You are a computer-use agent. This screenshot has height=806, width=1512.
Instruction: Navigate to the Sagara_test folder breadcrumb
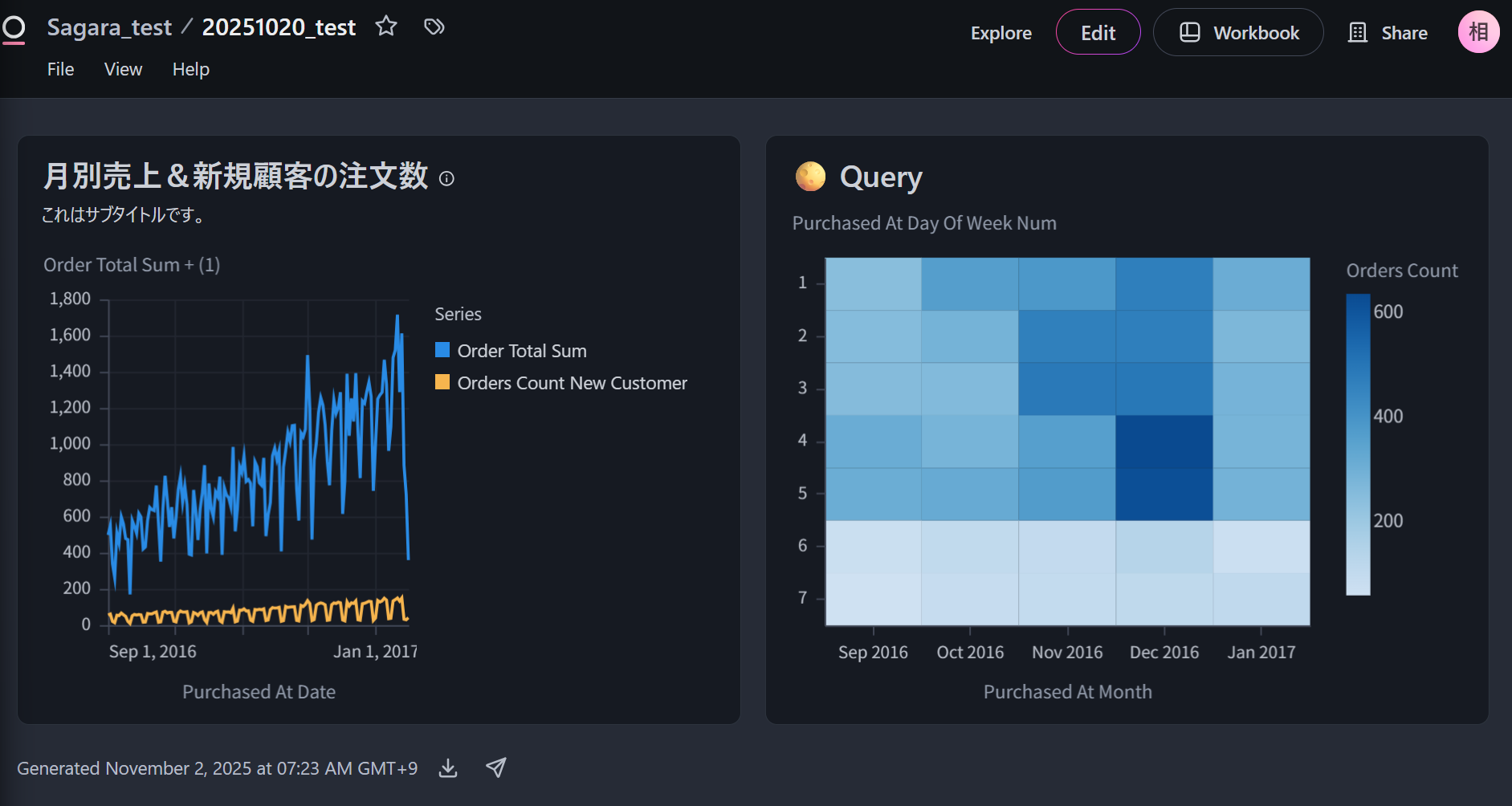(x=109, y=27)
